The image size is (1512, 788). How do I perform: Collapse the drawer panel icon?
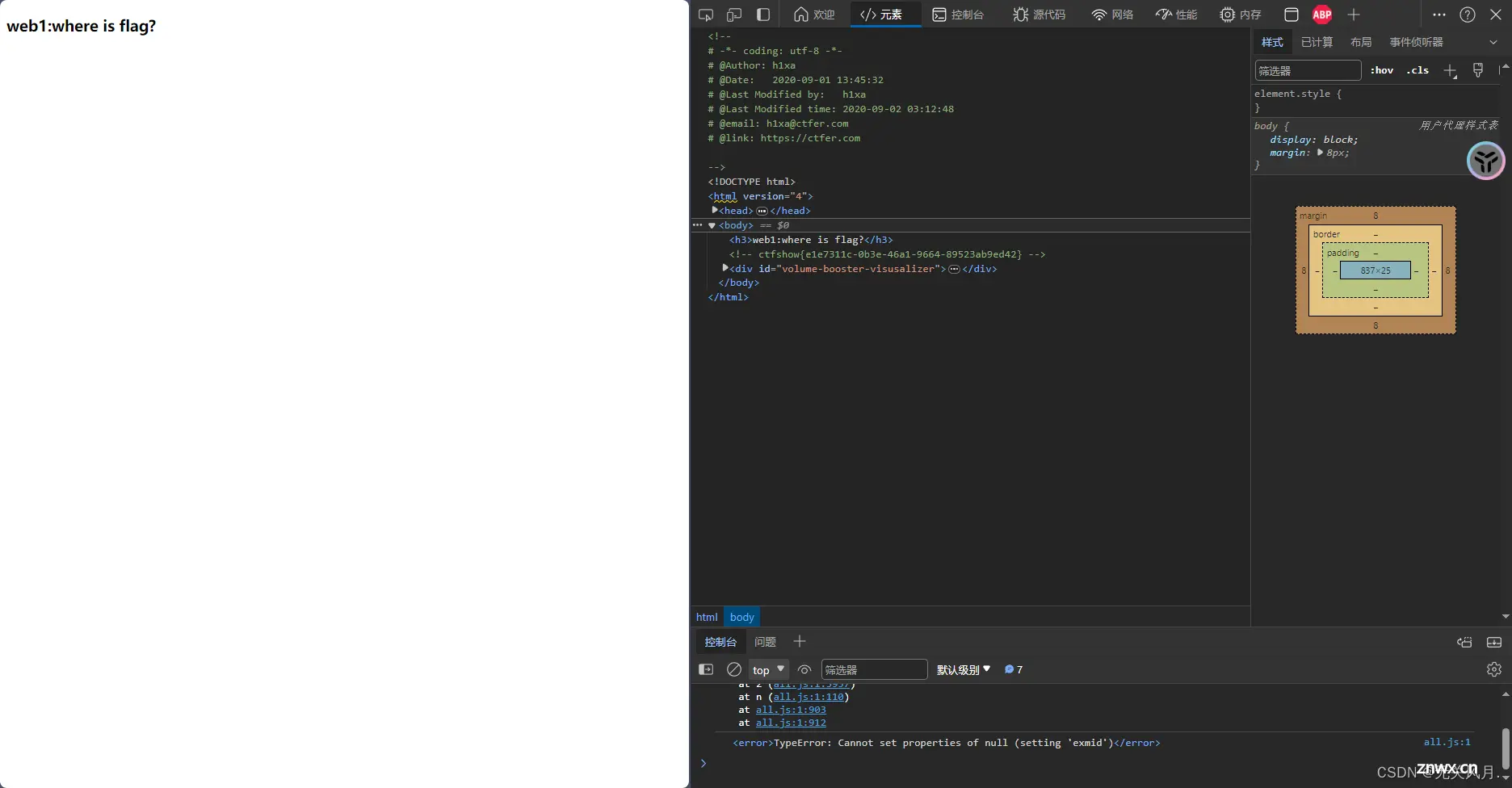pos(1494,642)
